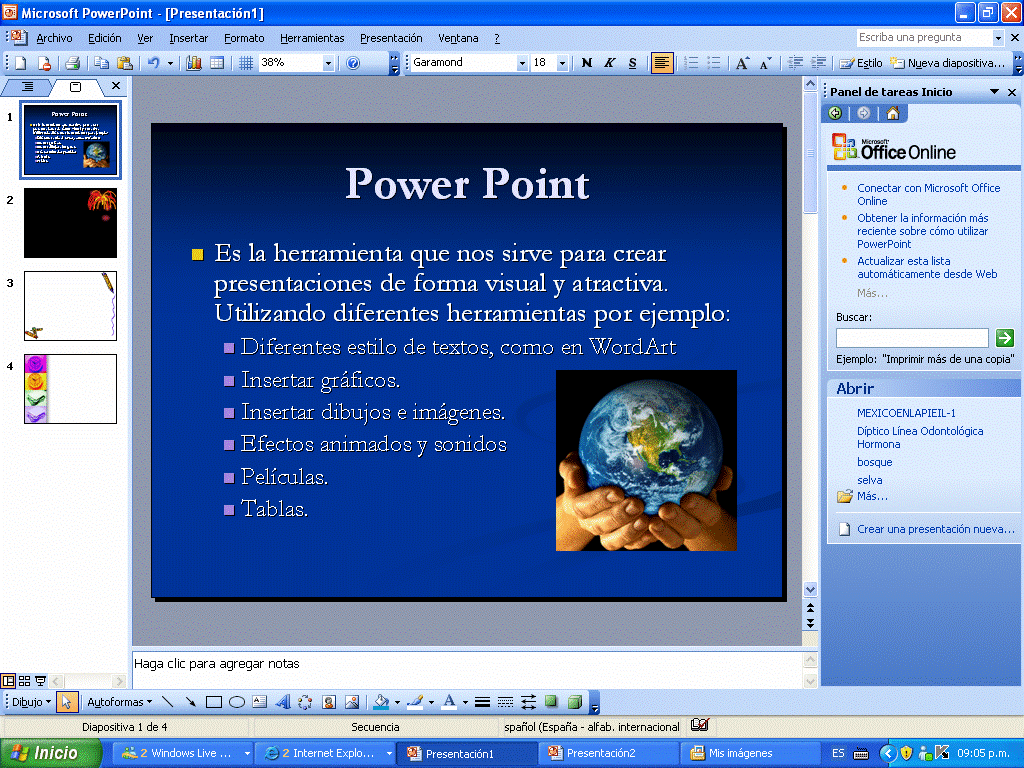The width and height of the screenshot is (1024, 768).
Task: Select slide 2 thumbnail with fireworks
Action: click(71, 223)
